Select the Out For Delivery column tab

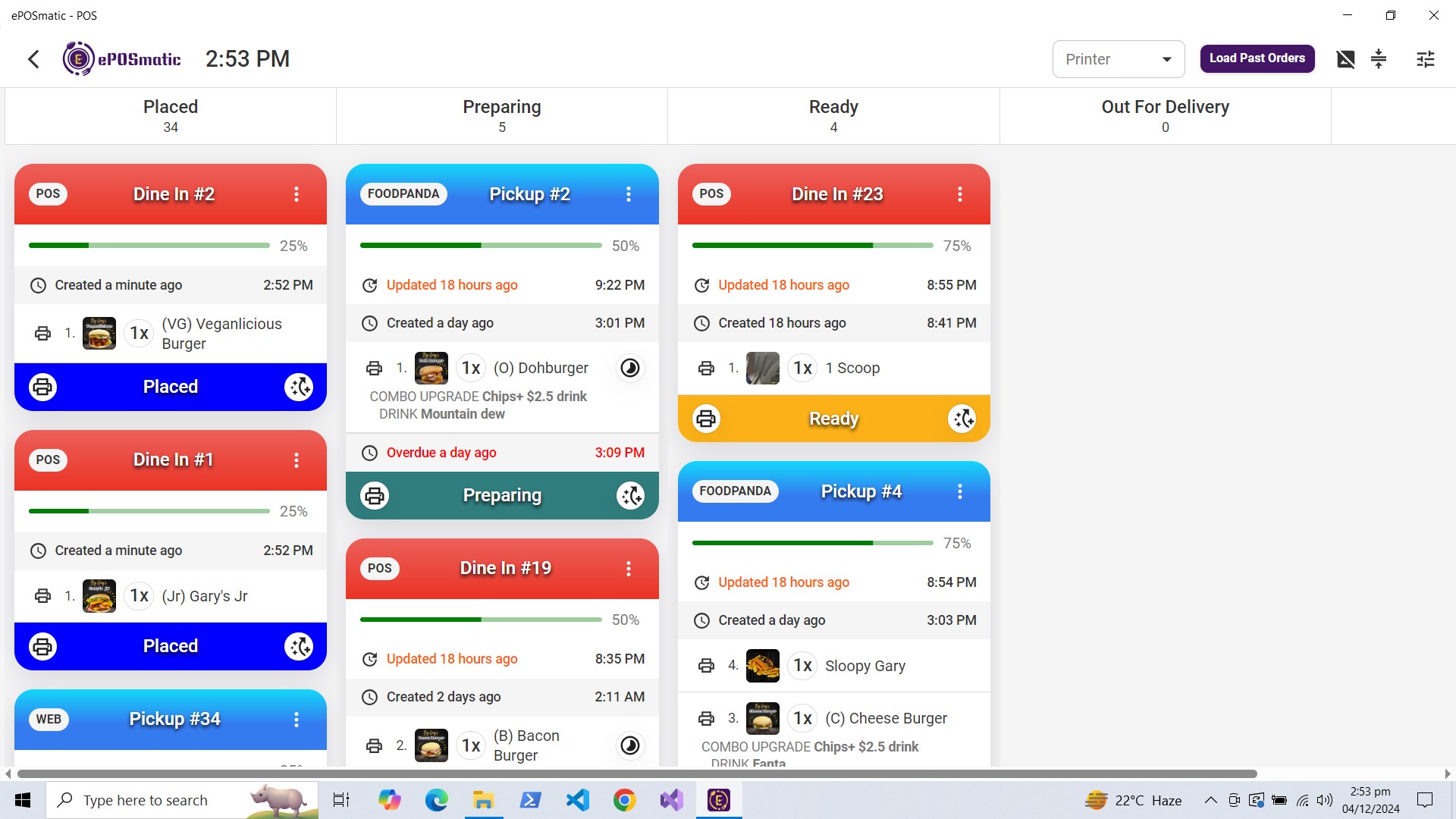point(1165,115)
